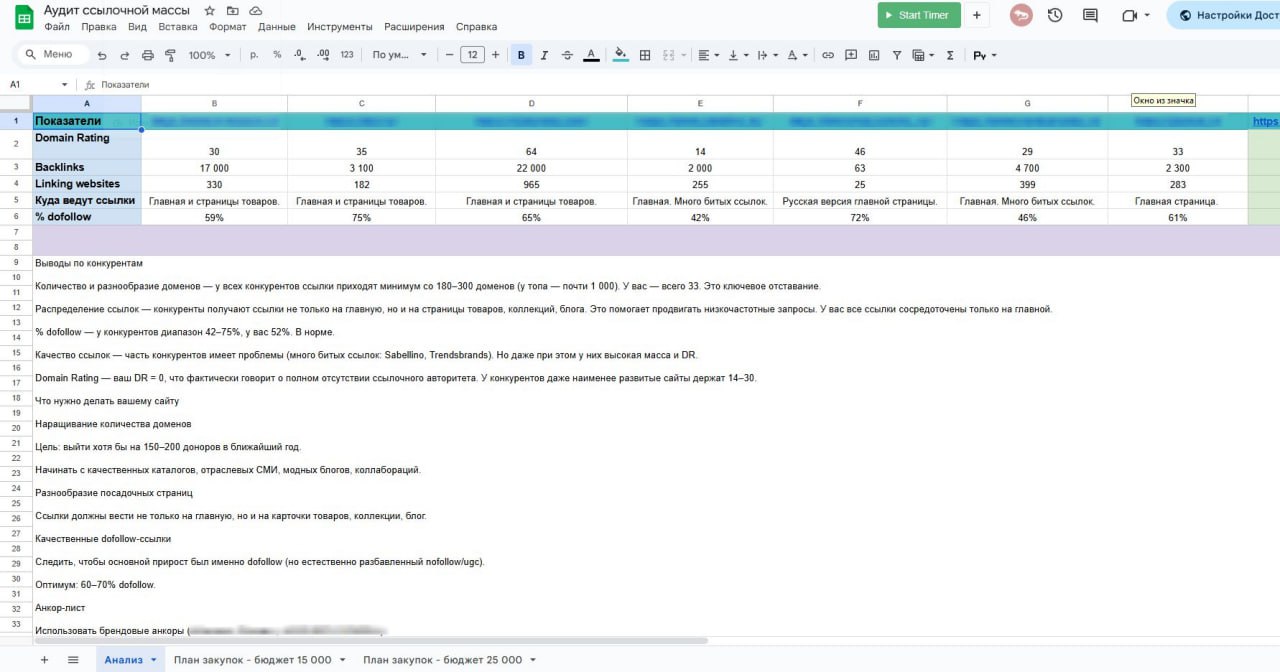Activate the paint format tool
The width and height of the screenshot is (1280, 672).
[x=170, y=55]
